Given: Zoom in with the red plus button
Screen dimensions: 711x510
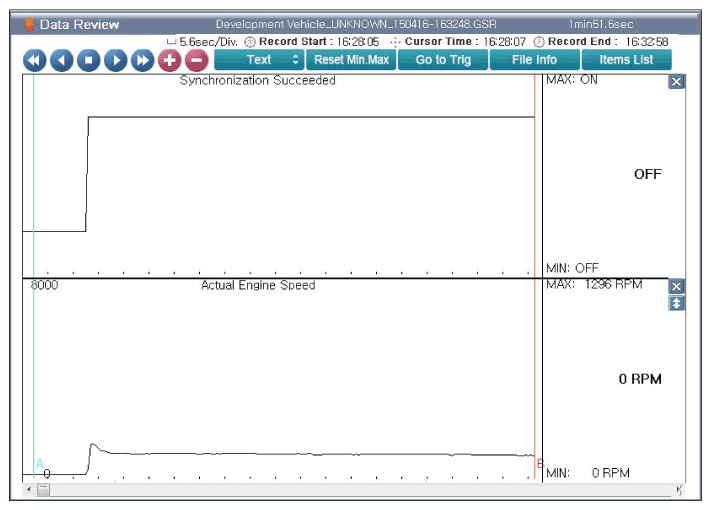Looking at the screenshot, I should coord(170,60).
